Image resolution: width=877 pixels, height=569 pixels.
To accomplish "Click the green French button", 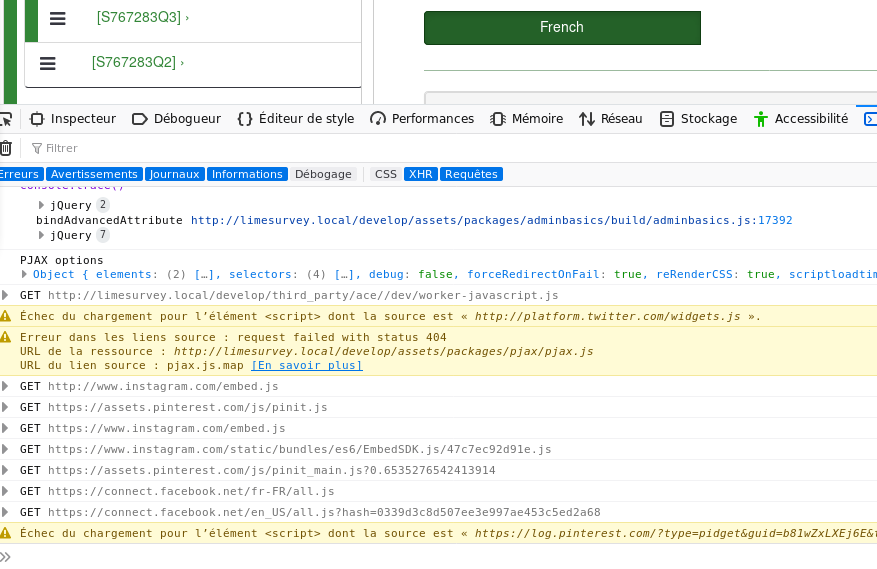I will click(562, 28).
